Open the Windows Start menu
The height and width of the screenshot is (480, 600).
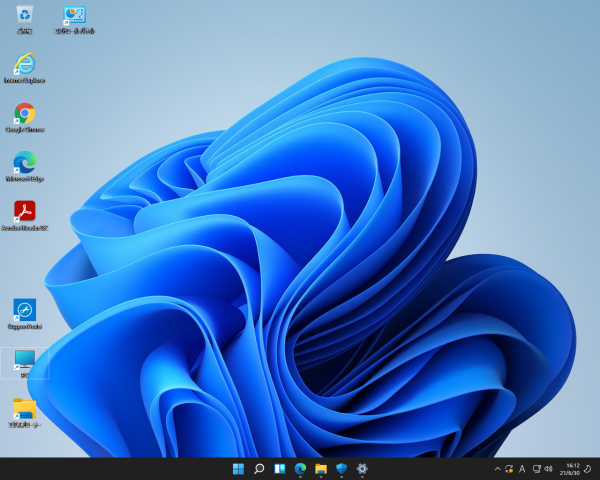point(238,469)
